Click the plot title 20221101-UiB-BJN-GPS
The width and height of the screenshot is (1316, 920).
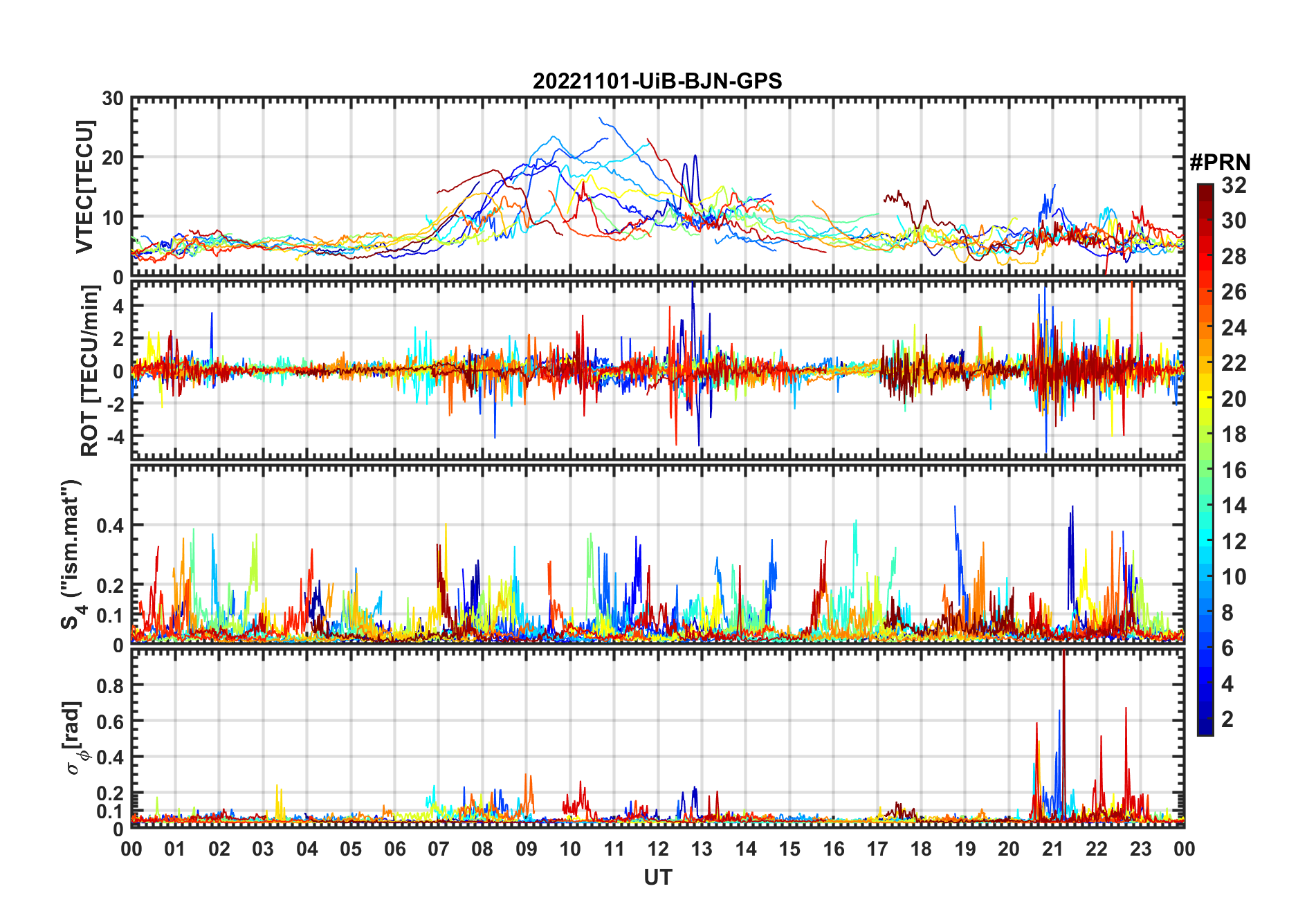(657, 82)
